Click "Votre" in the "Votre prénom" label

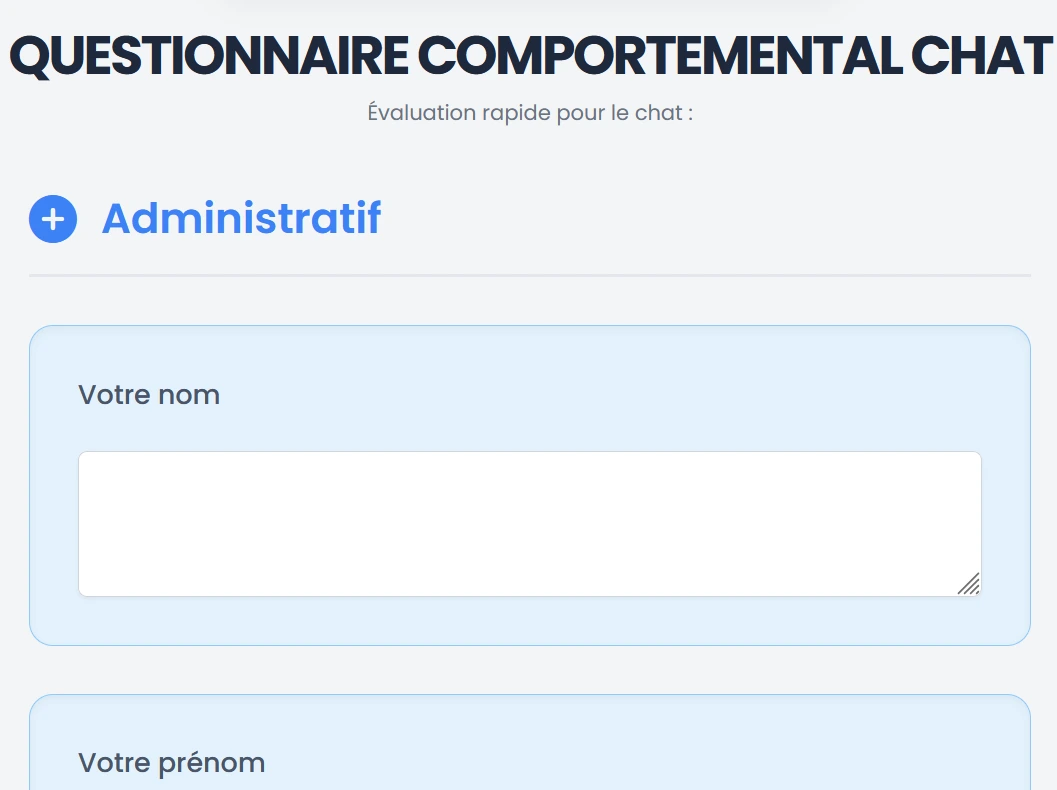113,763
